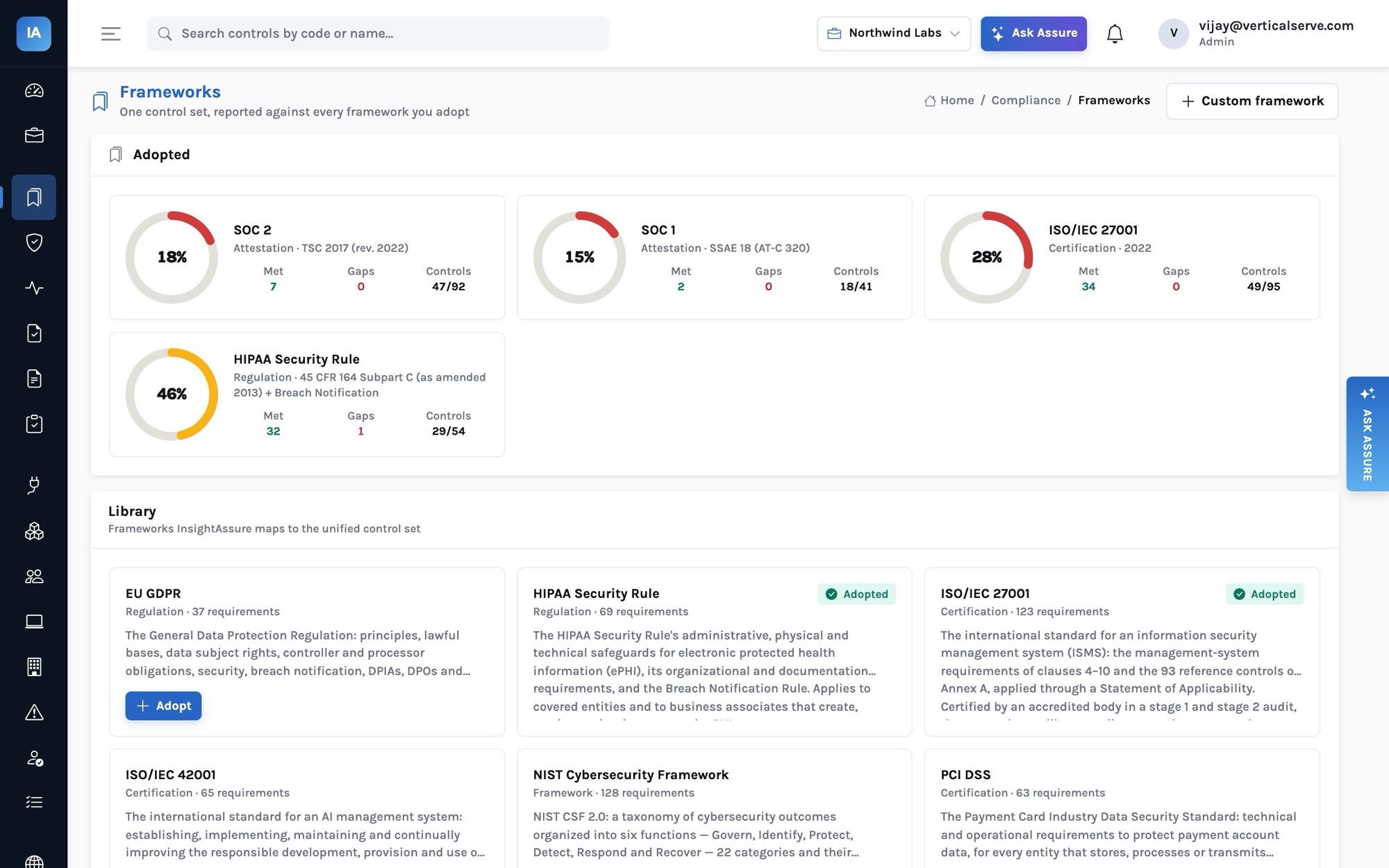Click vijay@verticalserve.com account name
Viewport: 1389px width, 868px height.
[x=1276, y=26]
